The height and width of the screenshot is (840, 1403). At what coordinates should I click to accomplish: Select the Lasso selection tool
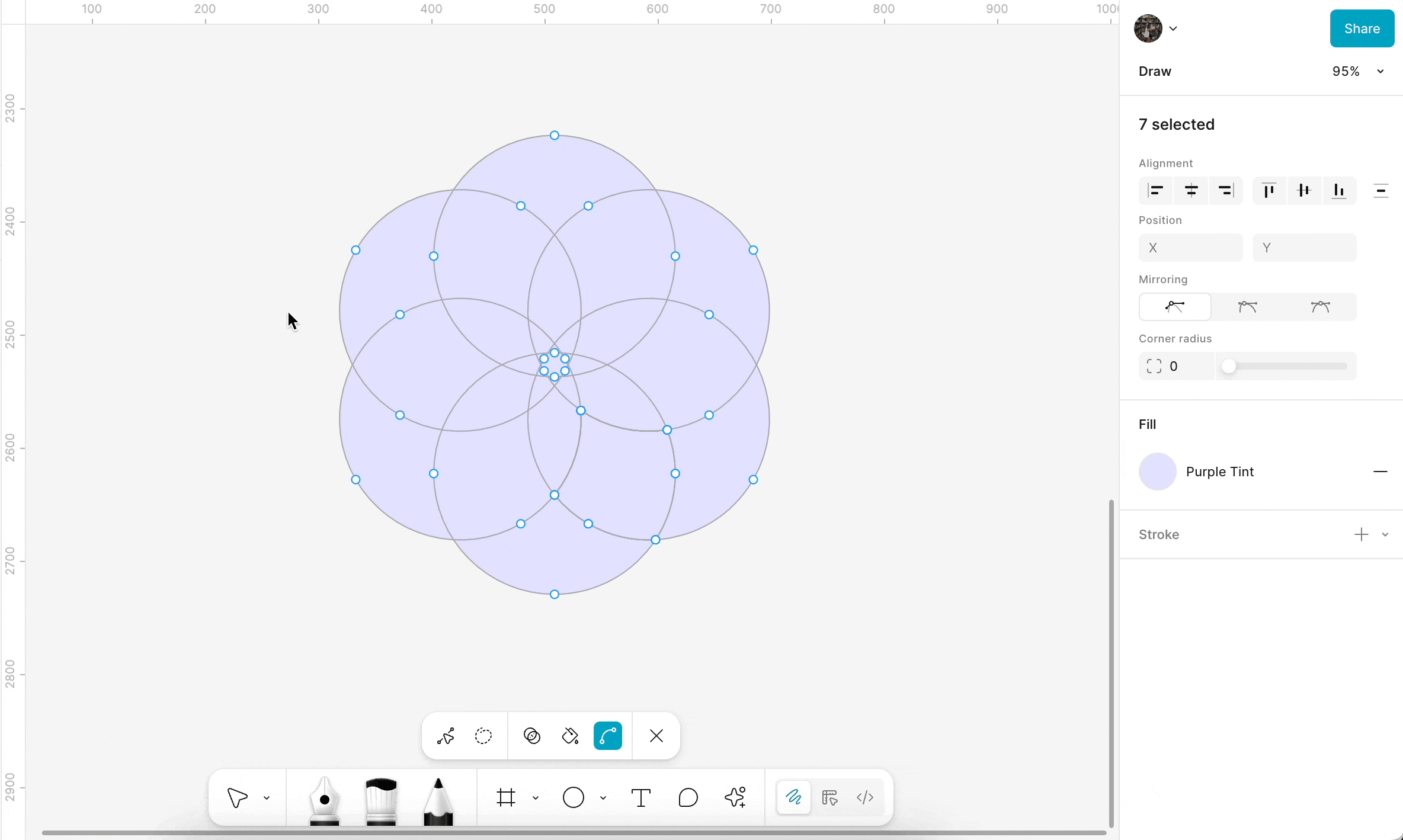point(483,736)
